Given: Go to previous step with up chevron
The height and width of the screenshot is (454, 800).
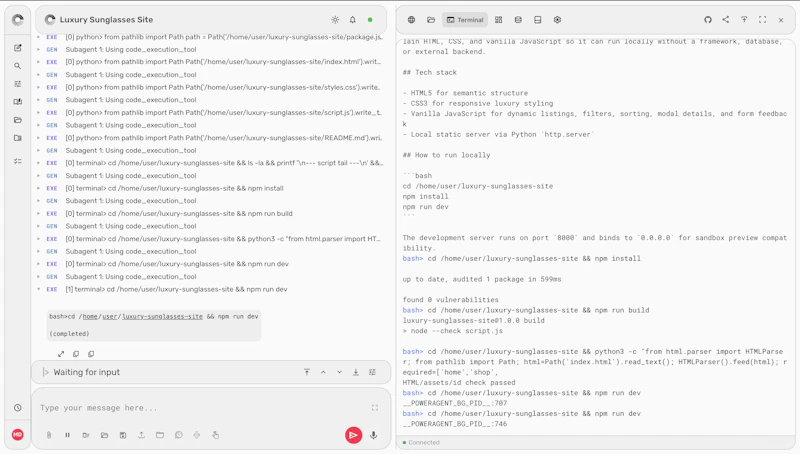Looking at the screenshot, I should (x=323, y=372).
